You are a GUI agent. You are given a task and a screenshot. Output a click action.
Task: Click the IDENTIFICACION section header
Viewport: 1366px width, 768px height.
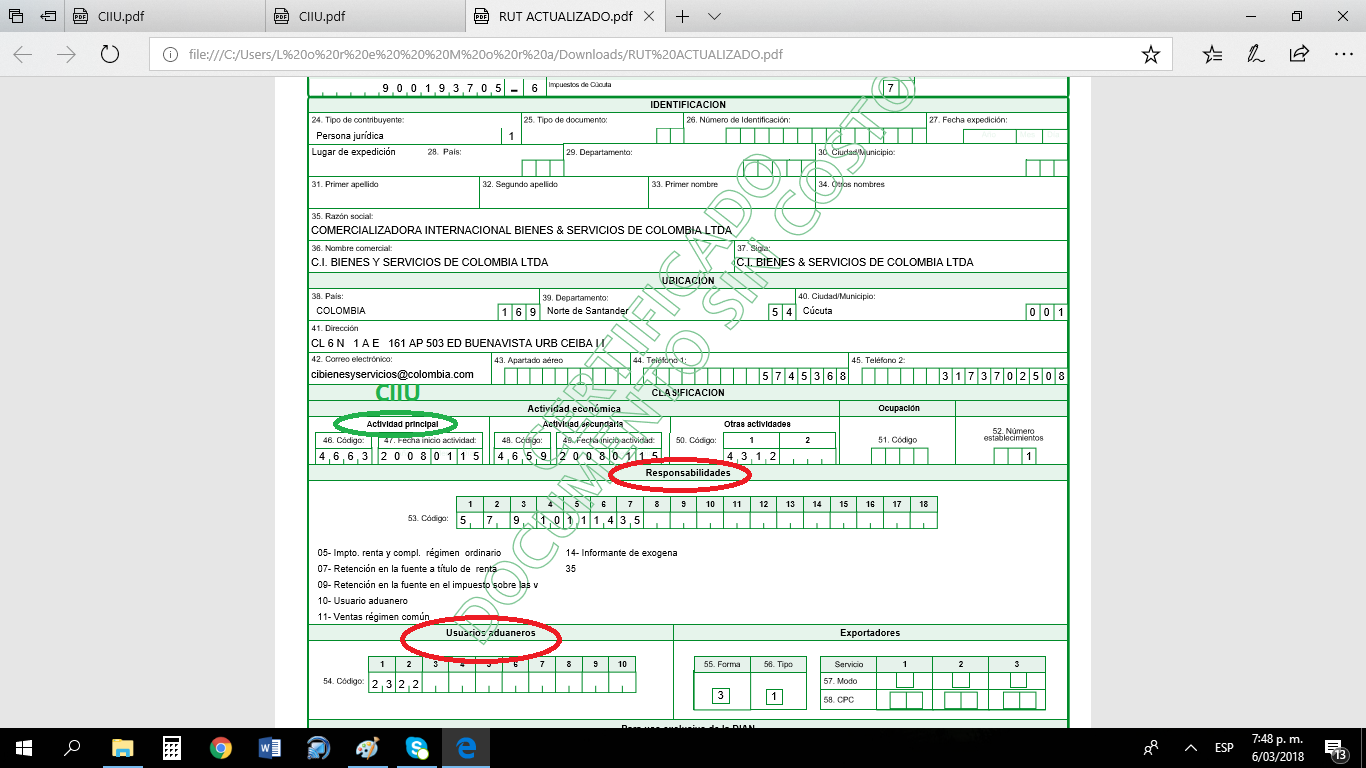click(688, 105)
